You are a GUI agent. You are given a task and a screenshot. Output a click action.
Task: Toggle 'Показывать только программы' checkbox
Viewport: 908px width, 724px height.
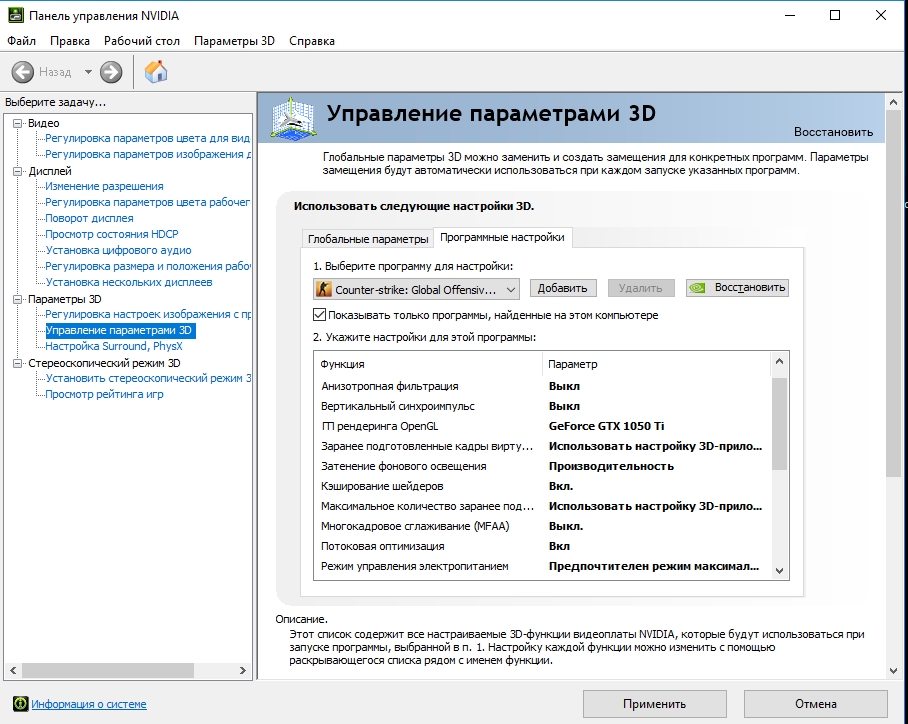[319, 315]
